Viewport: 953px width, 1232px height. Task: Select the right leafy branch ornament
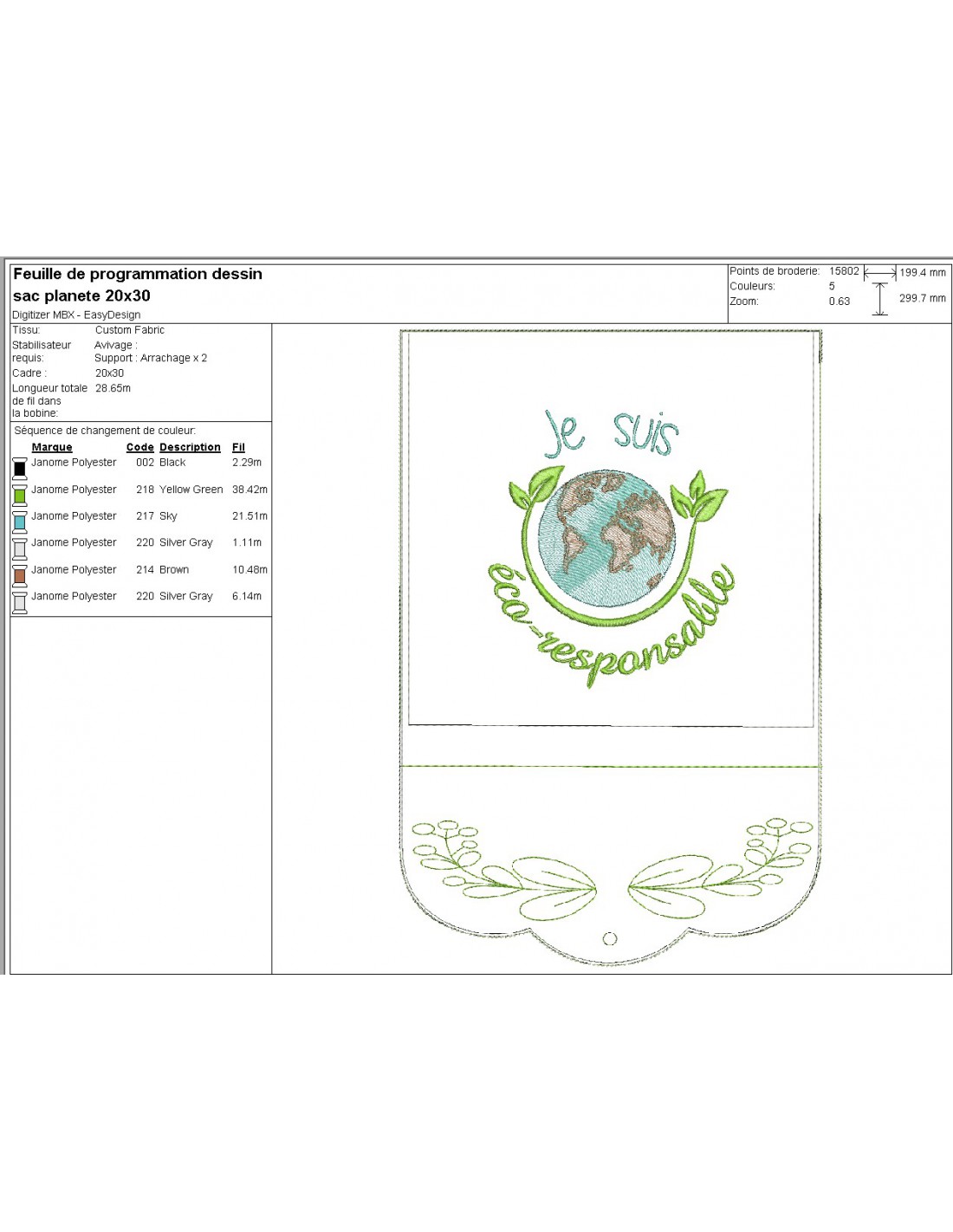tap(721, 870)
